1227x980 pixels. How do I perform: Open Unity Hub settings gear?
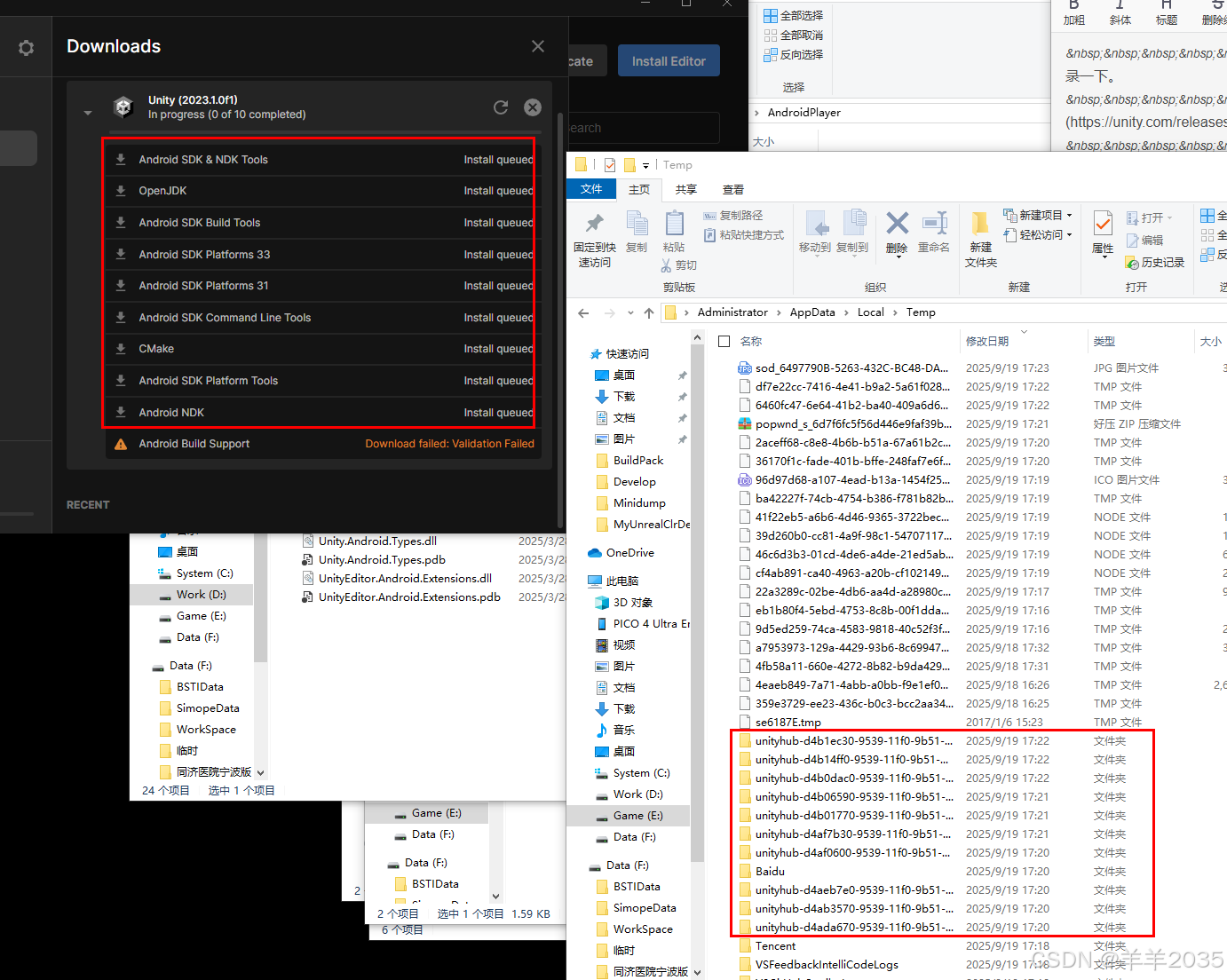pos(26,48)
